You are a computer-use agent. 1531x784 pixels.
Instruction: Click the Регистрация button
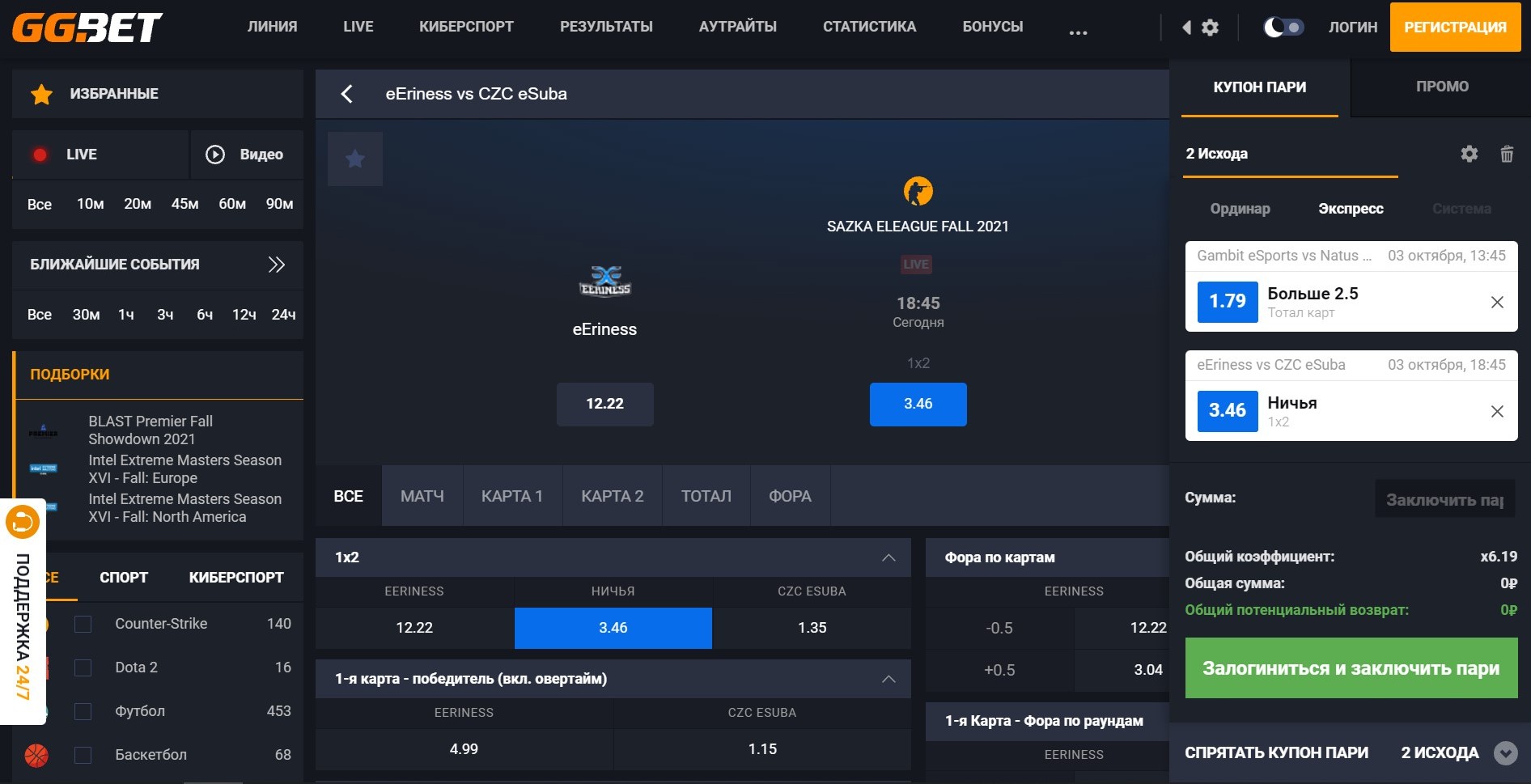click(1456, 28)
